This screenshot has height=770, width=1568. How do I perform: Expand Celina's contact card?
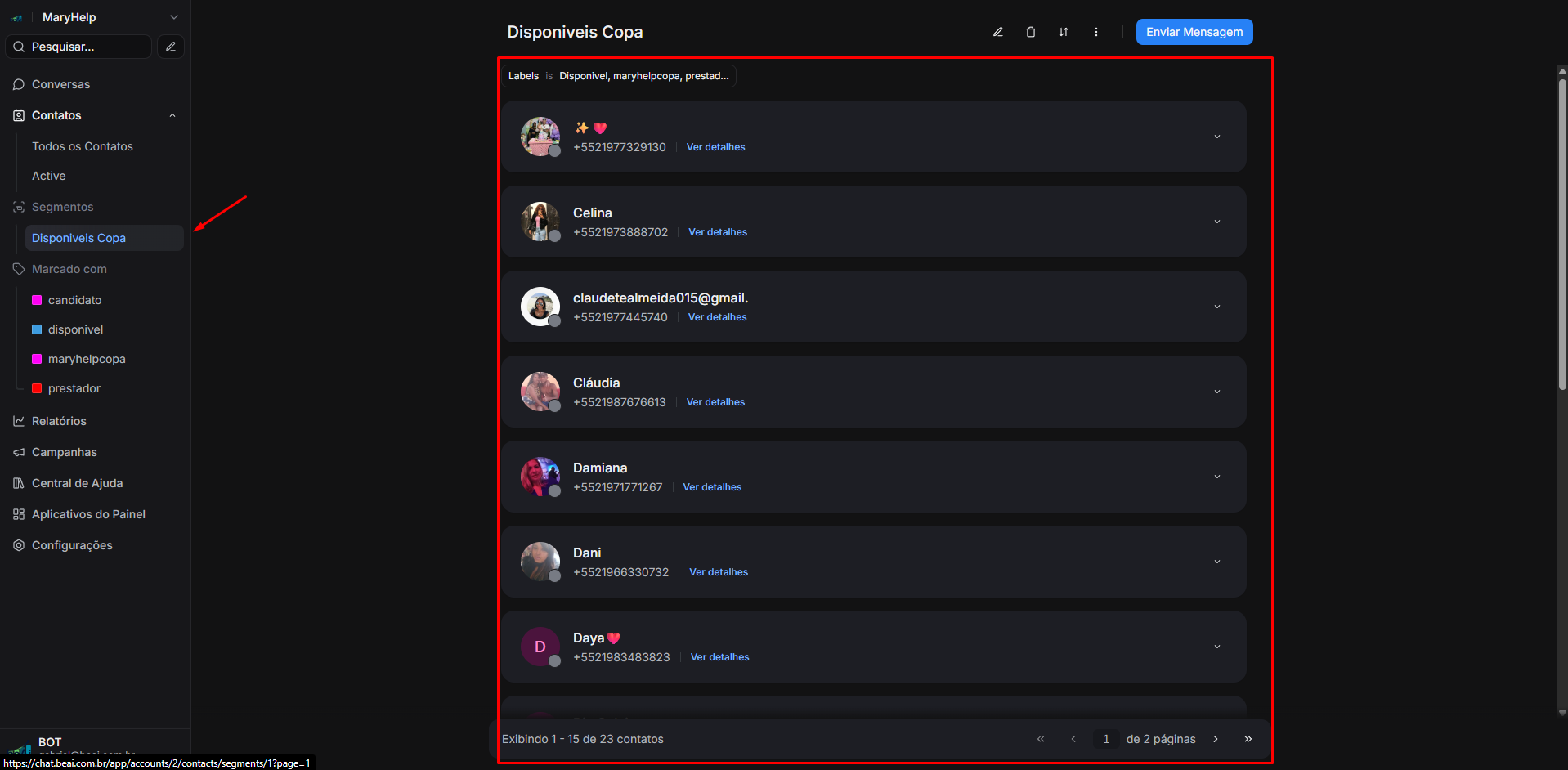(x=1216, y=222)
